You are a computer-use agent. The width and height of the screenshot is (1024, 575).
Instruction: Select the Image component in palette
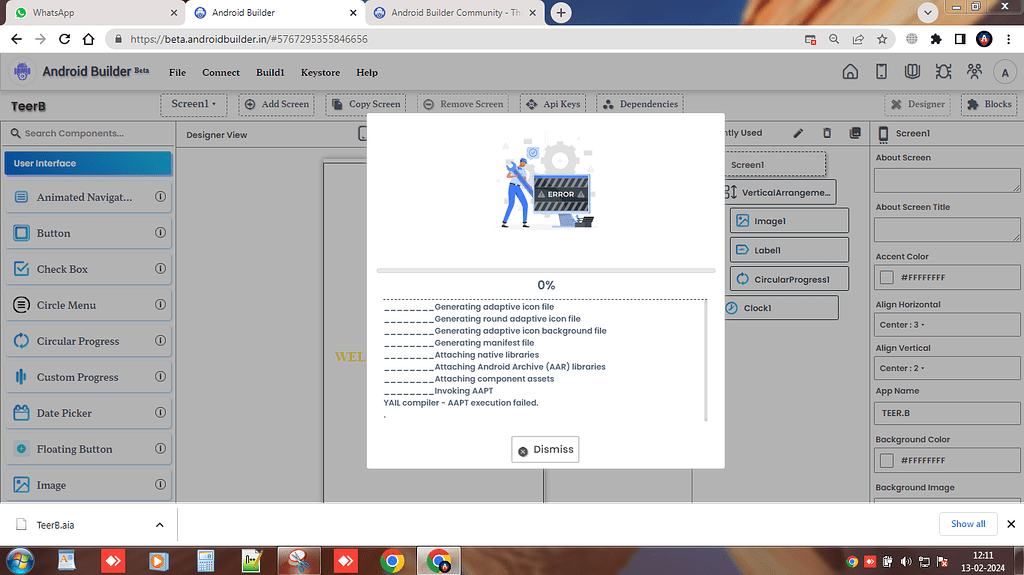click(x=88, y=485)
